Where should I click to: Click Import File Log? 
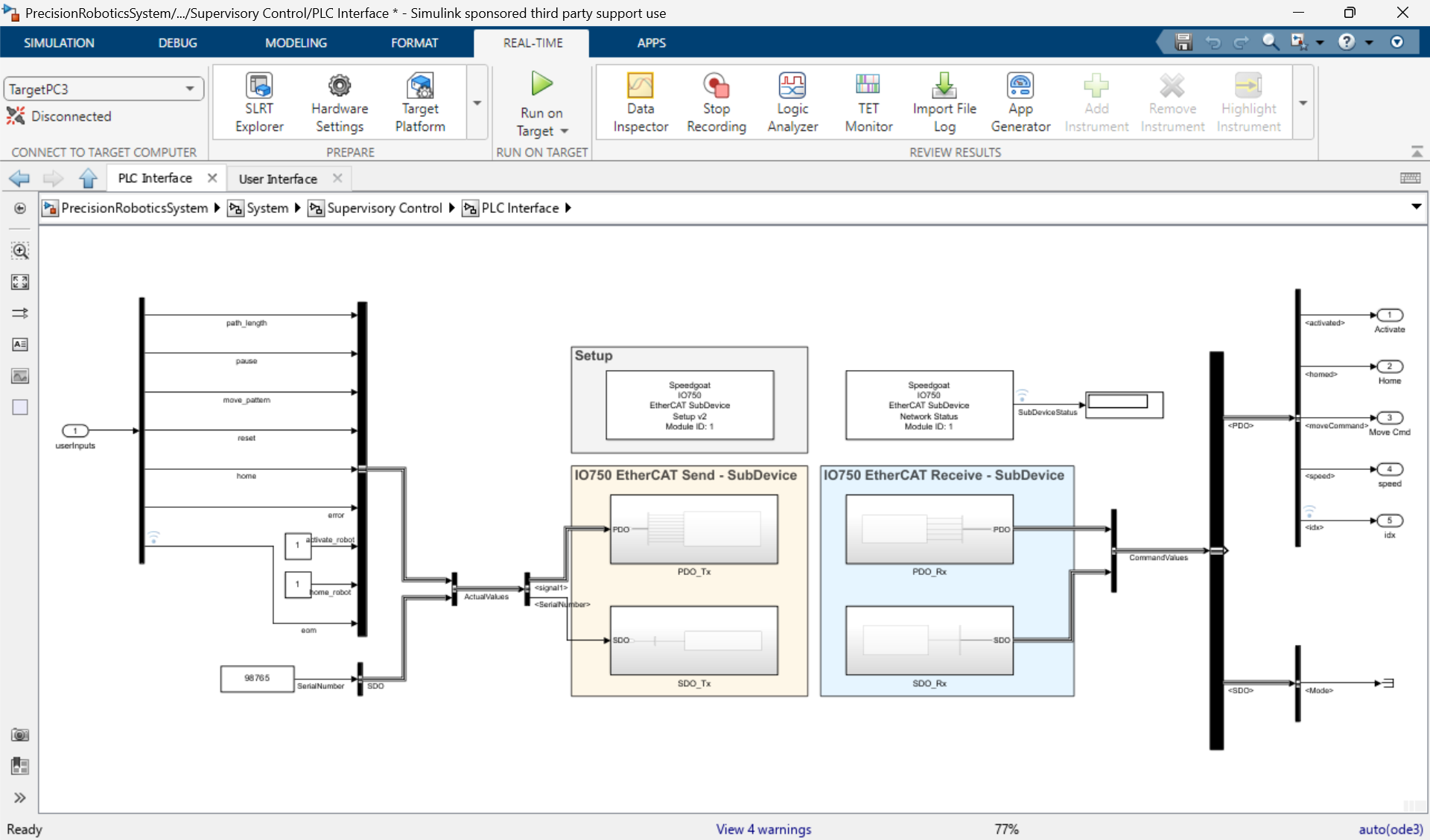(x=944, y=103)
